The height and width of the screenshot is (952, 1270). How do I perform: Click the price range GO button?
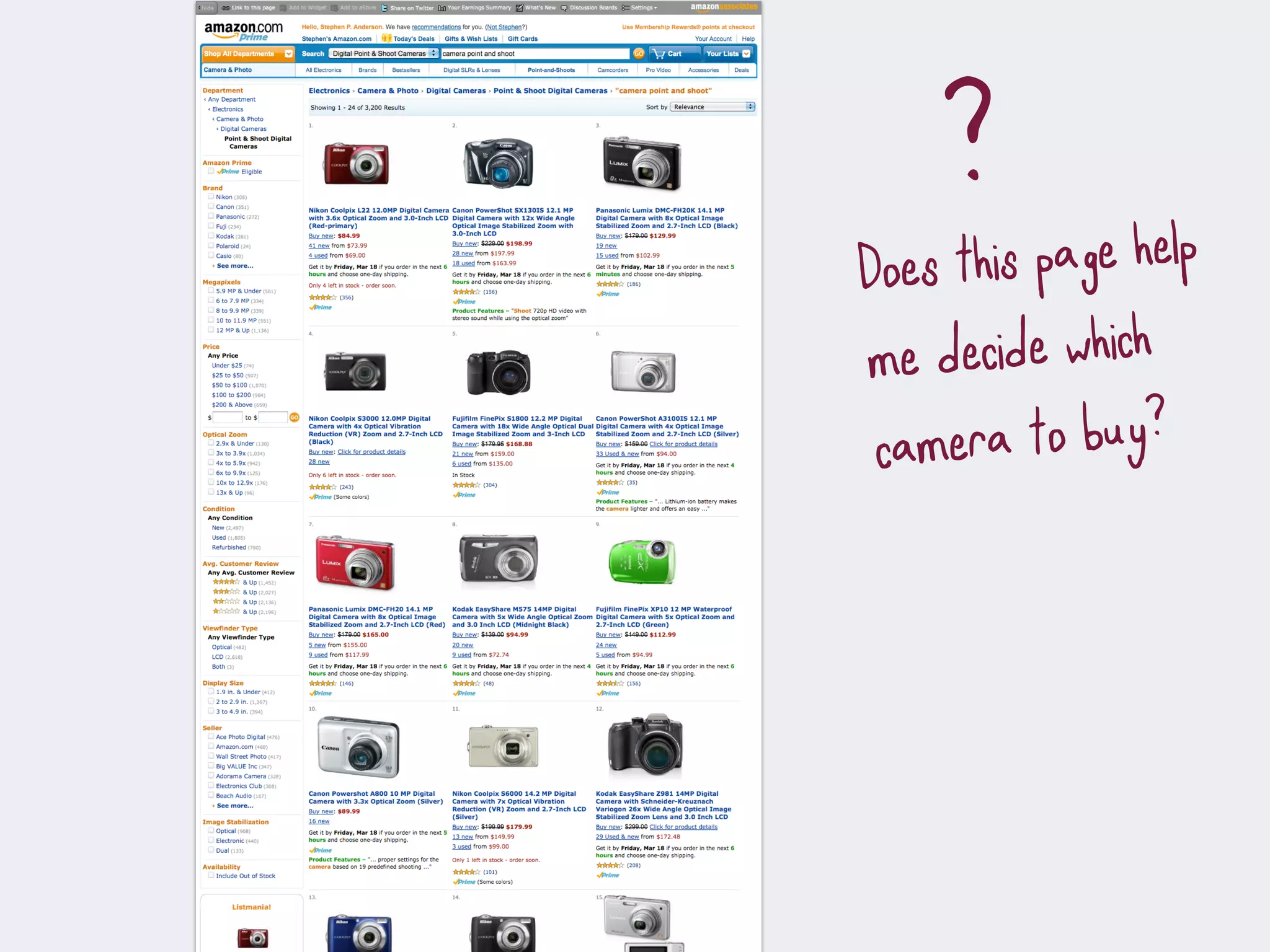pyautogui.click(x=295, y=418)
